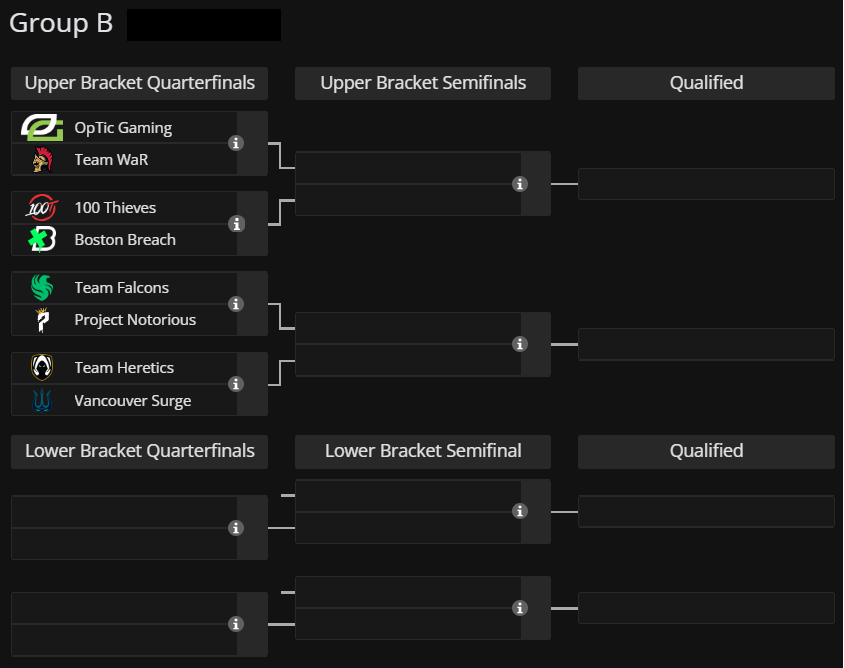The image size is (844, 668).
Task: Show details for Team Heretics vs Vancouver Surge
Action: (x=236, y=384)
